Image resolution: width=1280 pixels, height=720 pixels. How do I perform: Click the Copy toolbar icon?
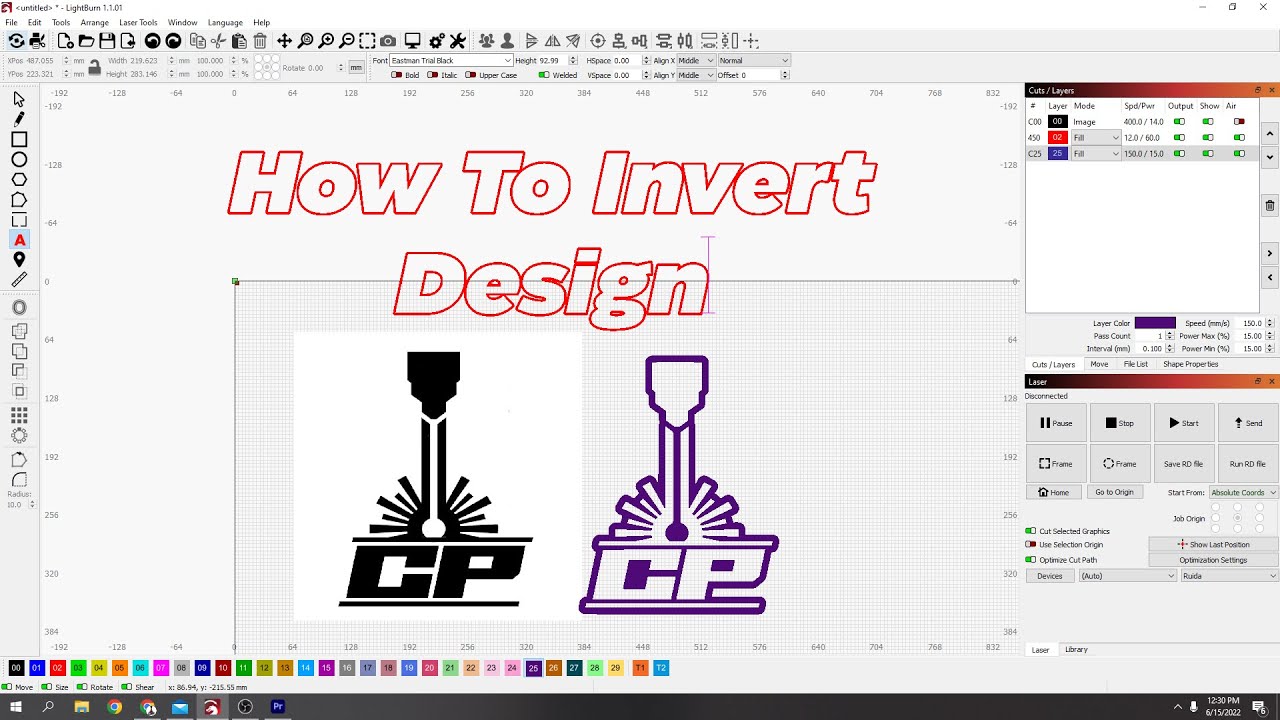198,41
